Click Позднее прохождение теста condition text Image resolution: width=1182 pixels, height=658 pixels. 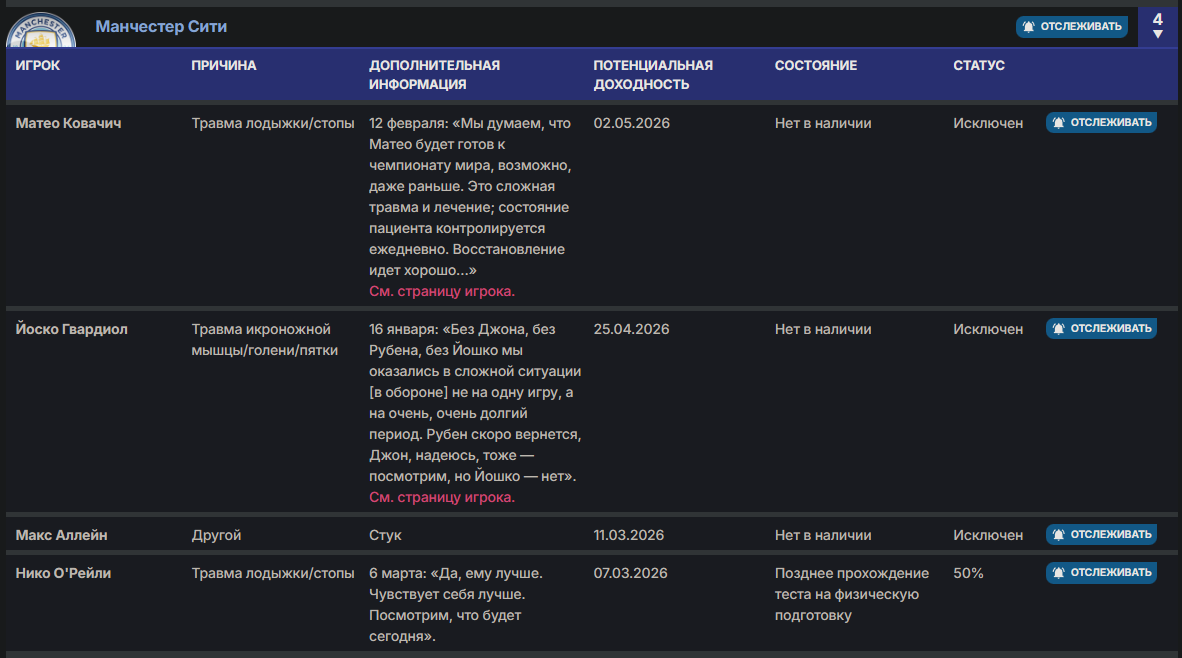(x=852, y=594)
